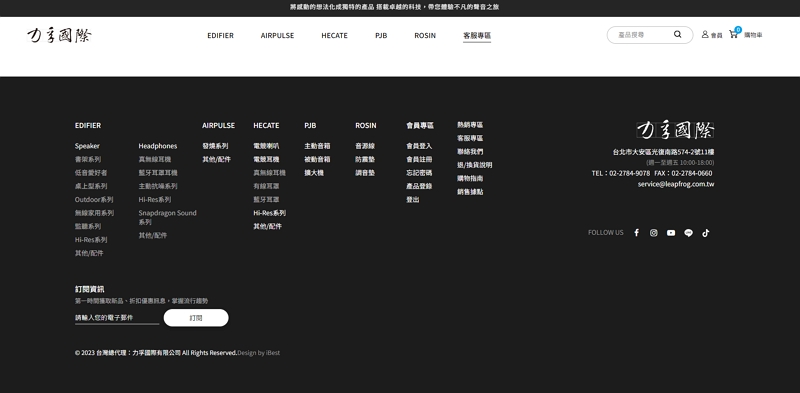Open the shopping cart icon
This screenshot has height=393, width=800.
click(x=734, y=34)
